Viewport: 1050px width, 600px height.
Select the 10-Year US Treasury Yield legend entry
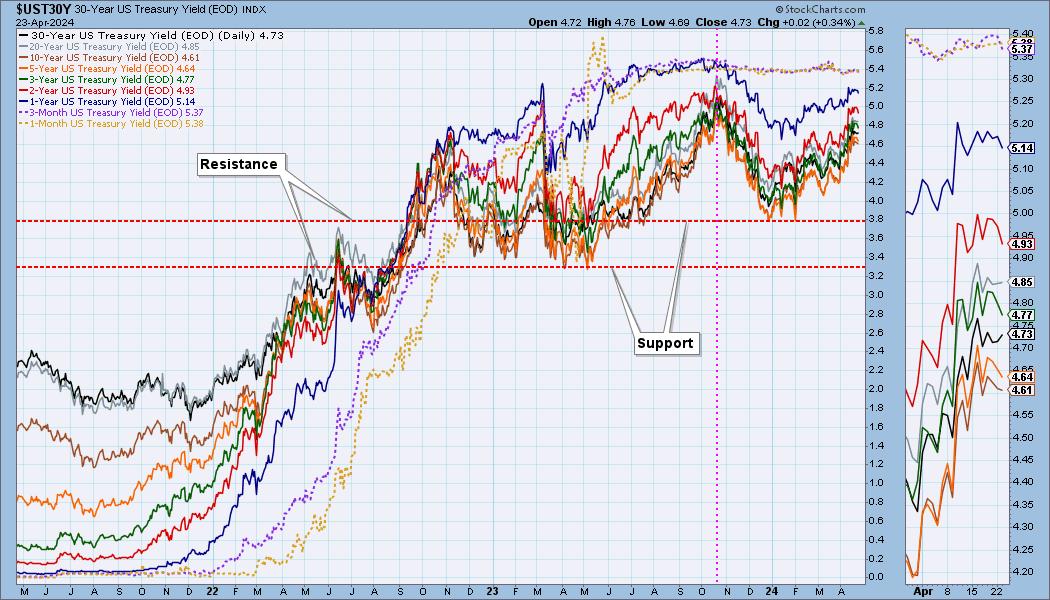tap(110, 58)
